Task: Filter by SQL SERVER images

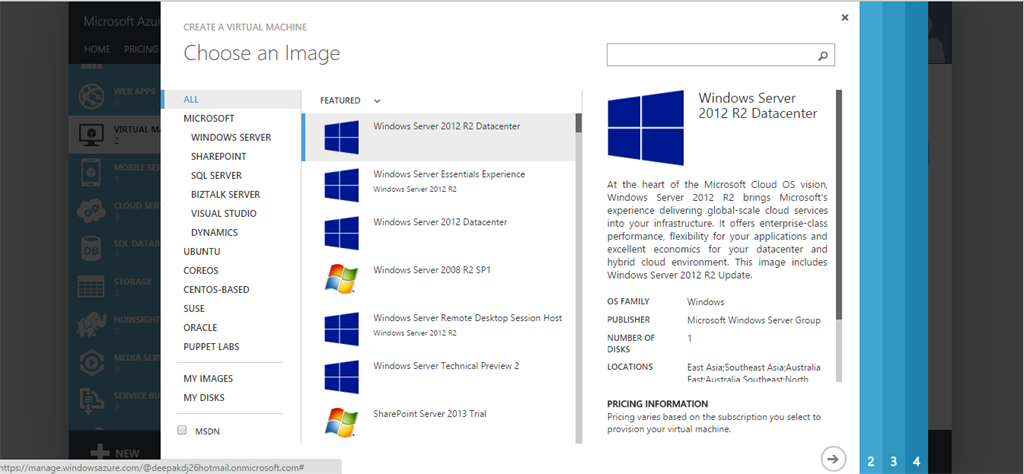Action: click(216, 176)
